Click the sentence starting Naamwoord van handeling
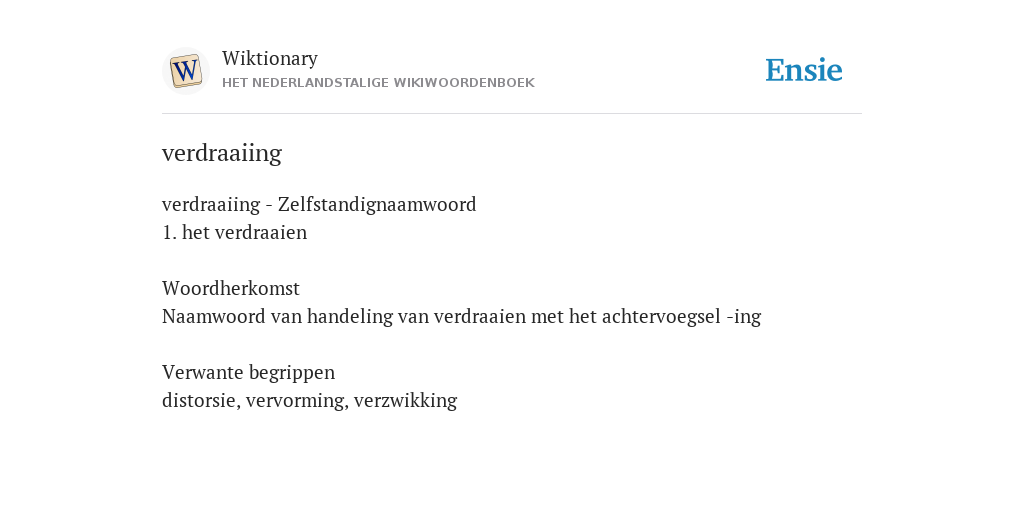The image size is (1024, 512). pos(462,317)
